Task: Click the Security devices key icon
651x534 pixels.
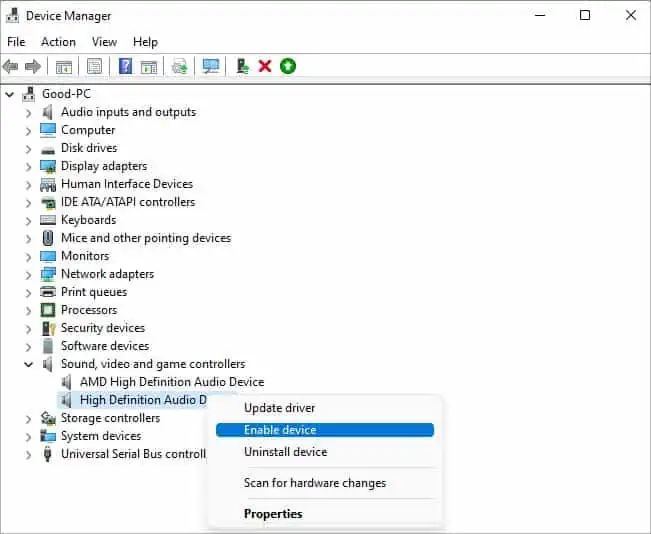Action: [48, 328]
